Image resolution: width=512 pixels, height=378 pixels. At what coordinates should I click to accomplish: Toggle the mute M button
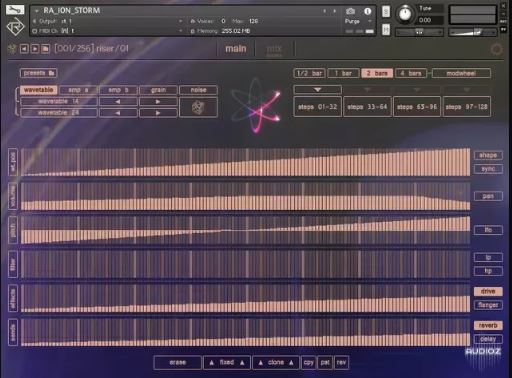coord(386,30)
